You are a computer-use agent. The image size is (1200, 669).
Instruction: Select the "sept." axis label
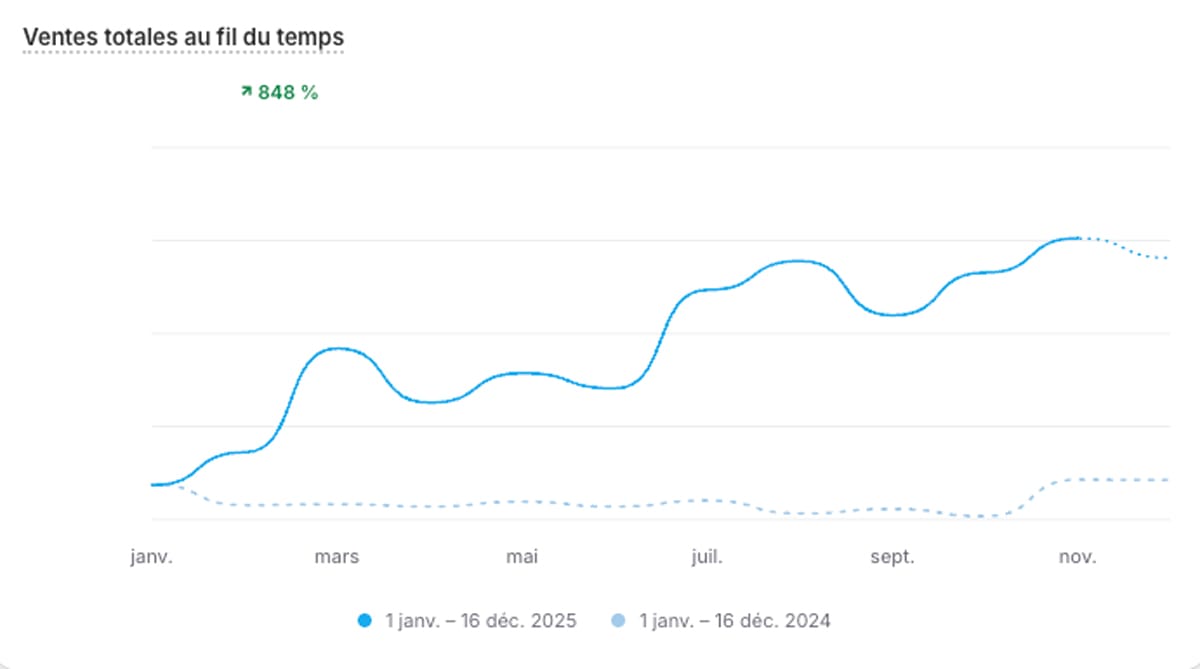[x=892, y=557]
